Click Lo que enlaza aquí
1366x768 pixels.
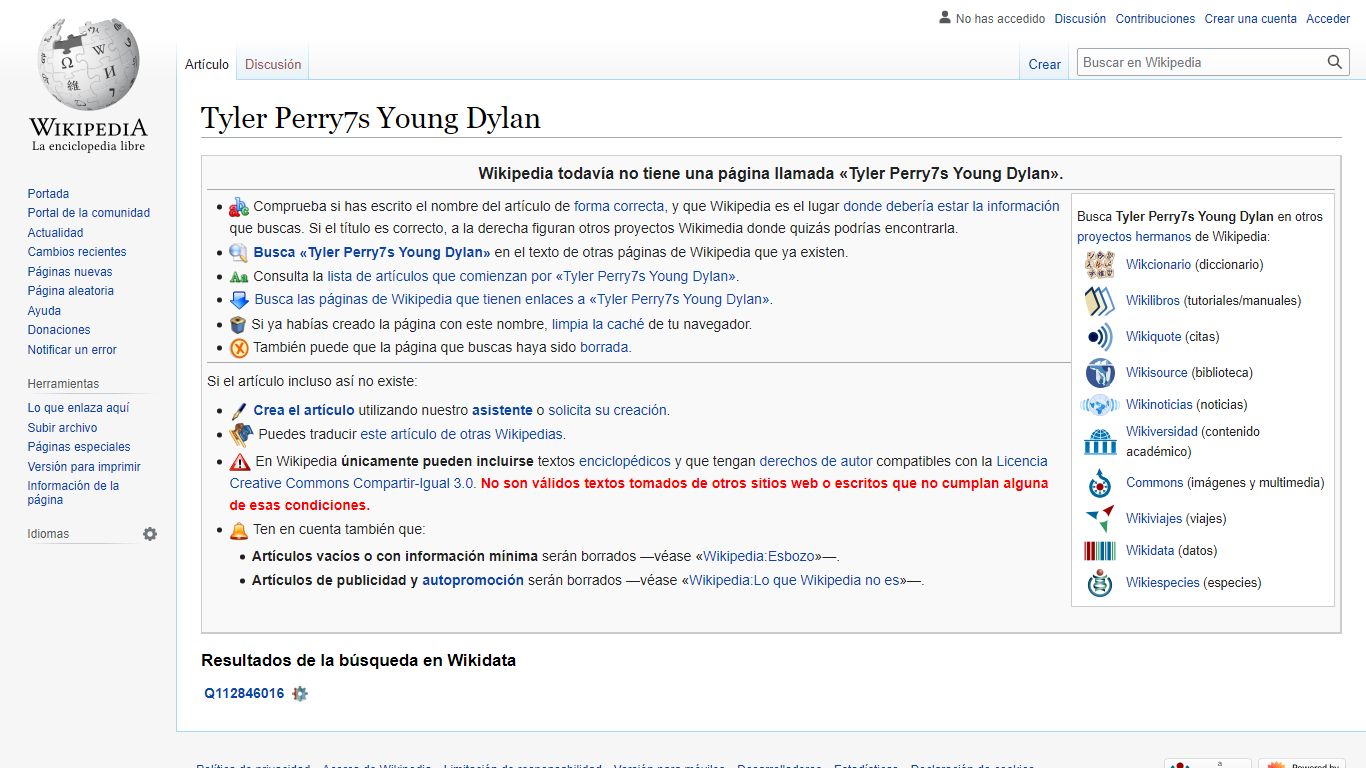[x=78, y=408]
